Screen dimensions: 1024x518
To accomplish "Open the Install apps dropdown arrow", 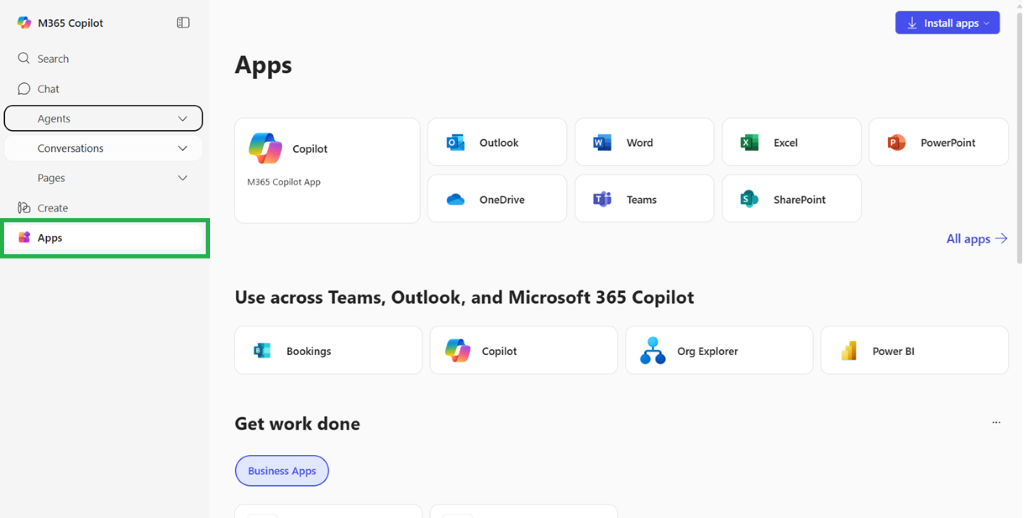I will click(x=987, y=24).
